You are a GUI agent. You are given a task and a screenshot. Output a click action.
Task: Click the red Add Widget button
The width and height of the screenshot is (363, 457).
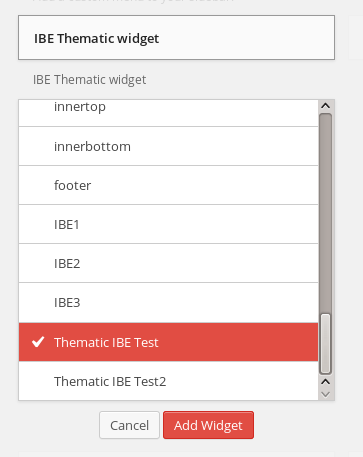pyautogui.click(x=208, y=425)
